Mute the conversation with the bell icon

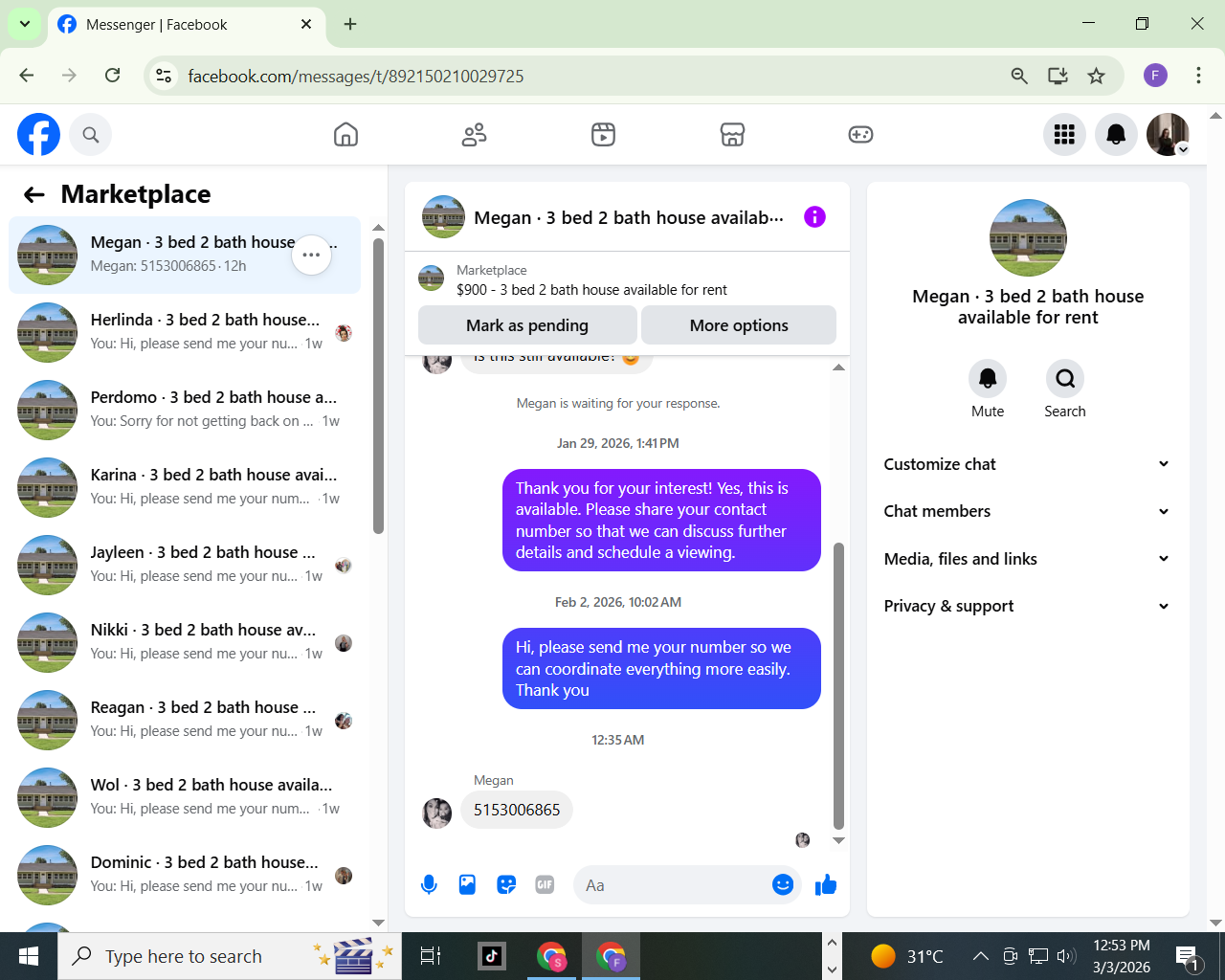(x=988, y=379)
